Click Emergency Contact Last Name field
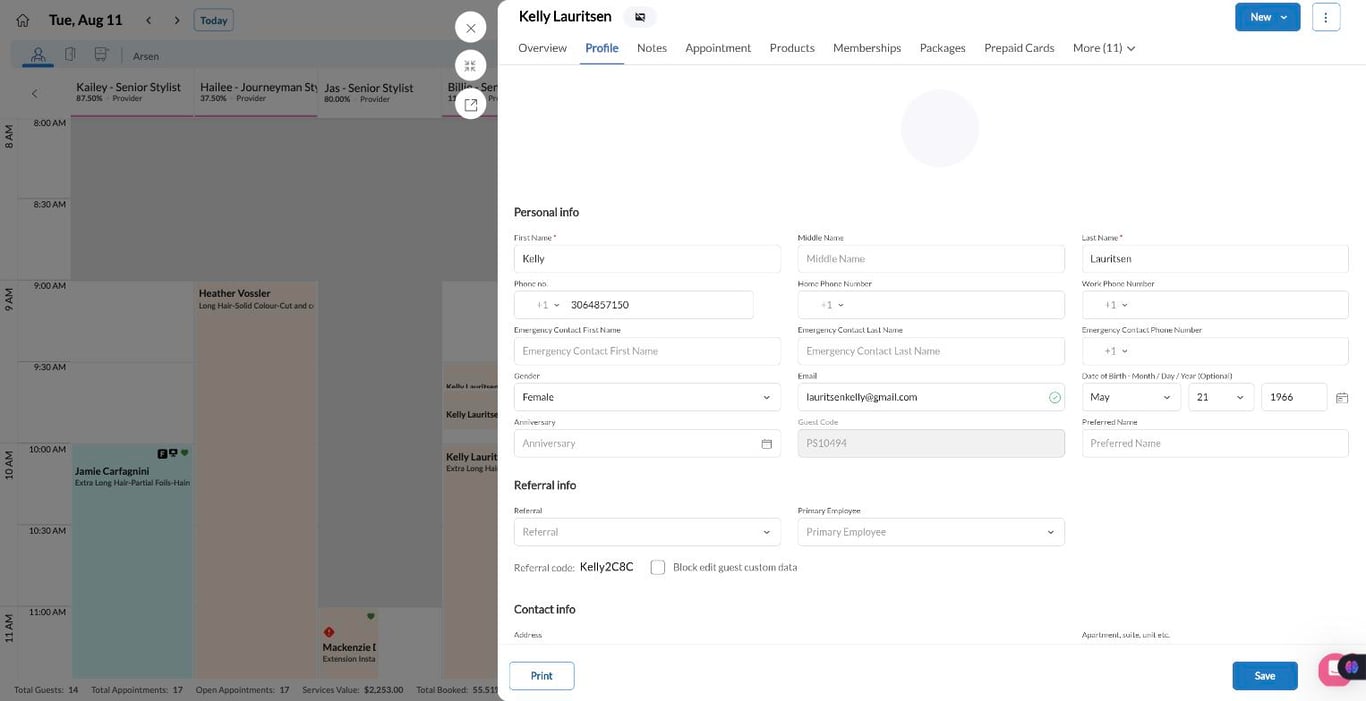The width and height of the screenshot is (1366, 701). click(931, 351)
